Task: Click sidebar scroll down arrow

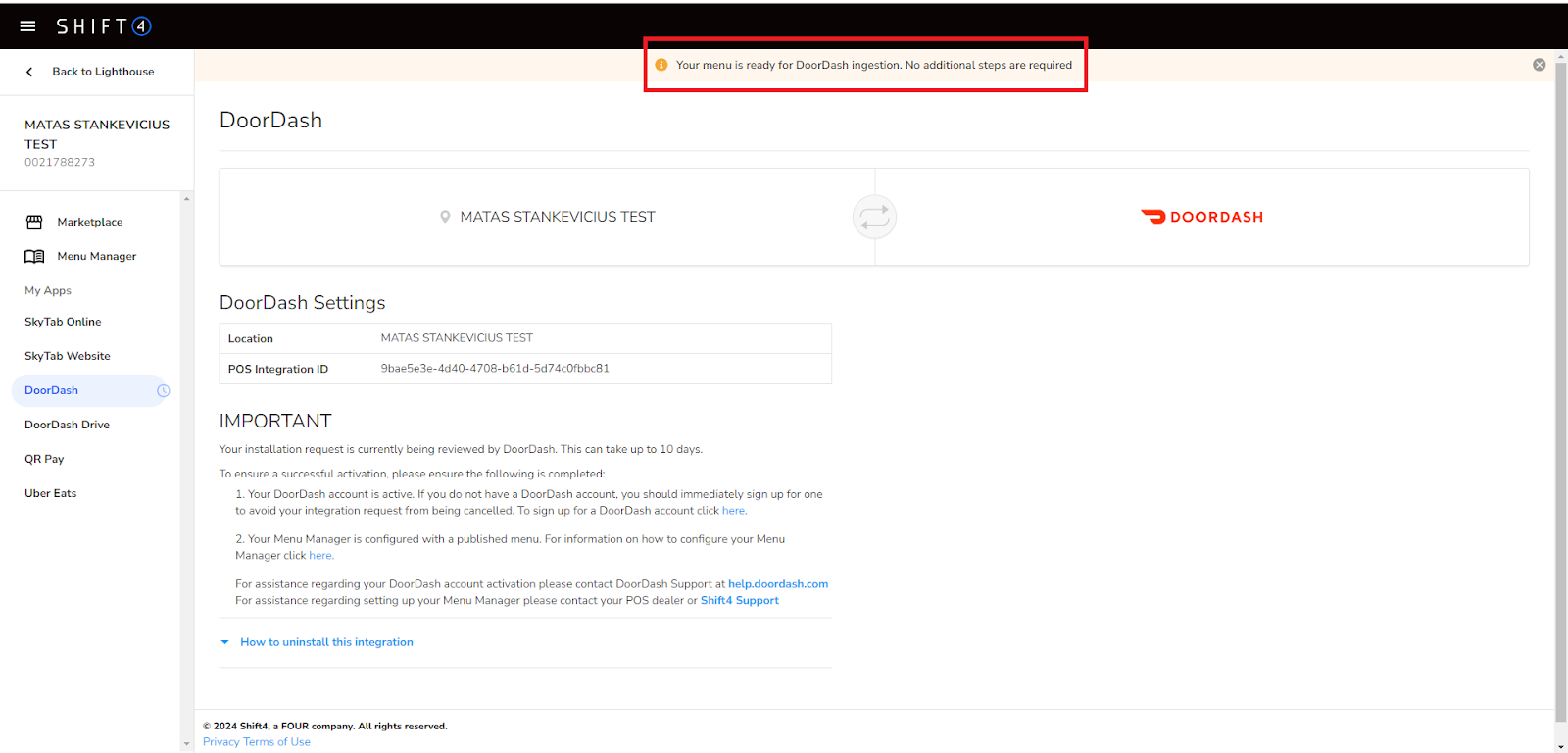Action: (186, 745)
